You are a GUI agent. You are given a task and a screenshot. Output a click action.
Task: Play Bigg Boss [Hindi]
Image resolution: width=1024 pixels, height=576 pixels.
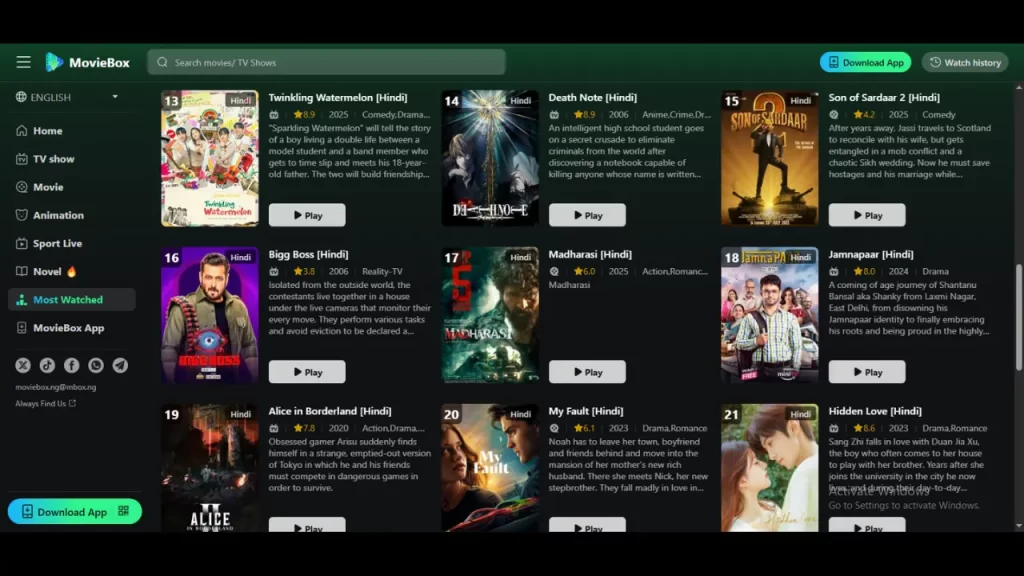click(x=307, y=372)
